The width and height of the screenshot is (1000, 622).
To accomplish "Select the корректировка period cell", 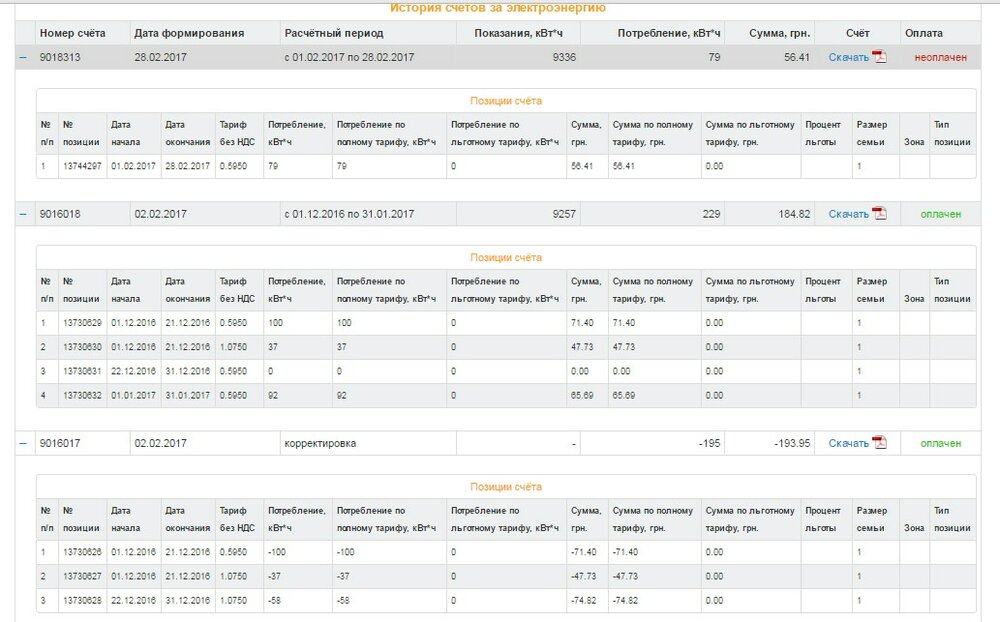I will coord(320,443).
